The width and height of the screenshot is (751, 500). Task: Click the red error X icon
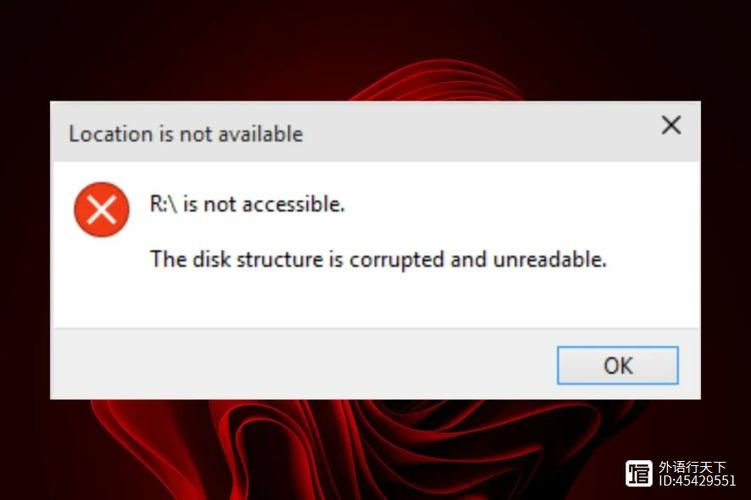(102, 209)
